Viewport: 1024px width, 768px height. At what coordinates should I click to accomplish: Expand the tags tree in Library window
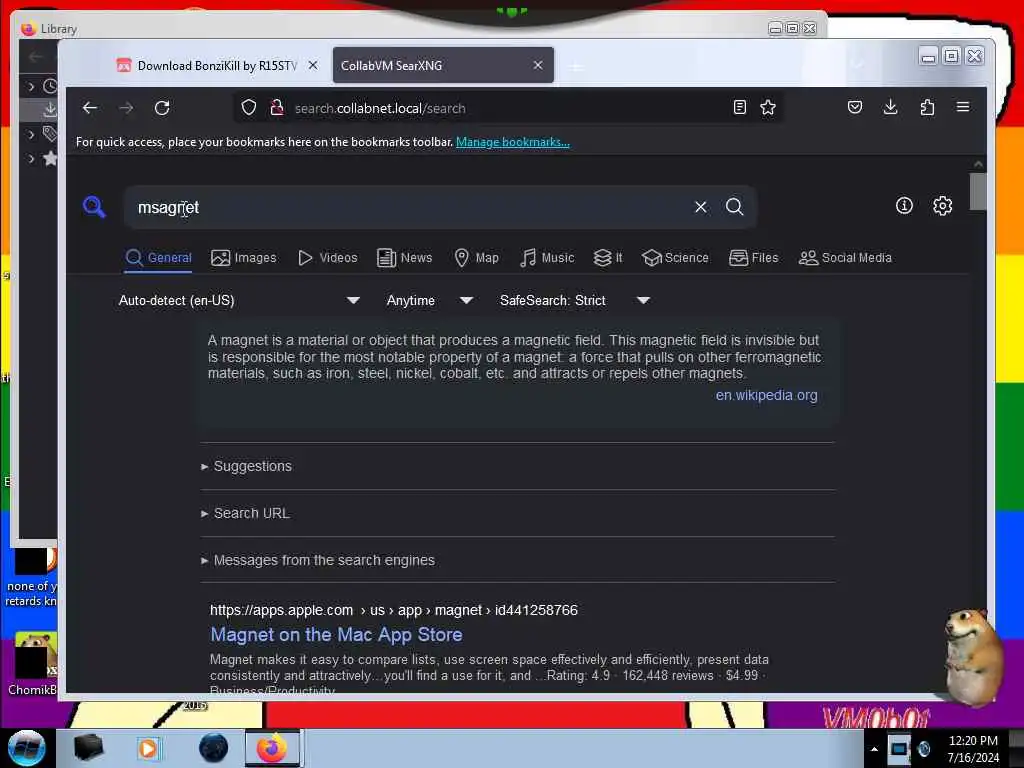31,134
